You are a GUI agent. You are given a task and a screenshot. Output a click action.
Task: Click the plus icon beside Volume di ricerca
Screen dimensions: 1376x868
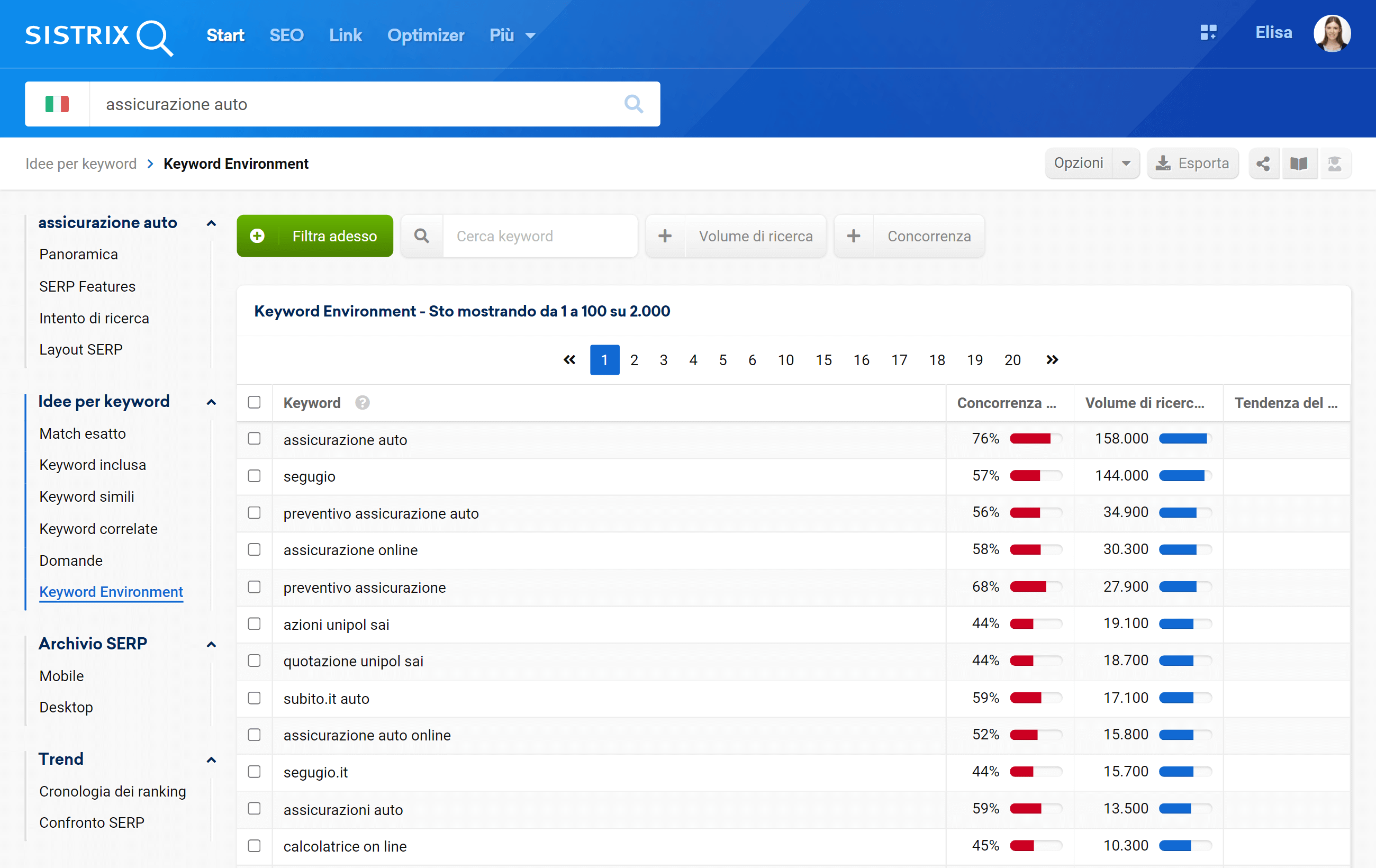665,236
